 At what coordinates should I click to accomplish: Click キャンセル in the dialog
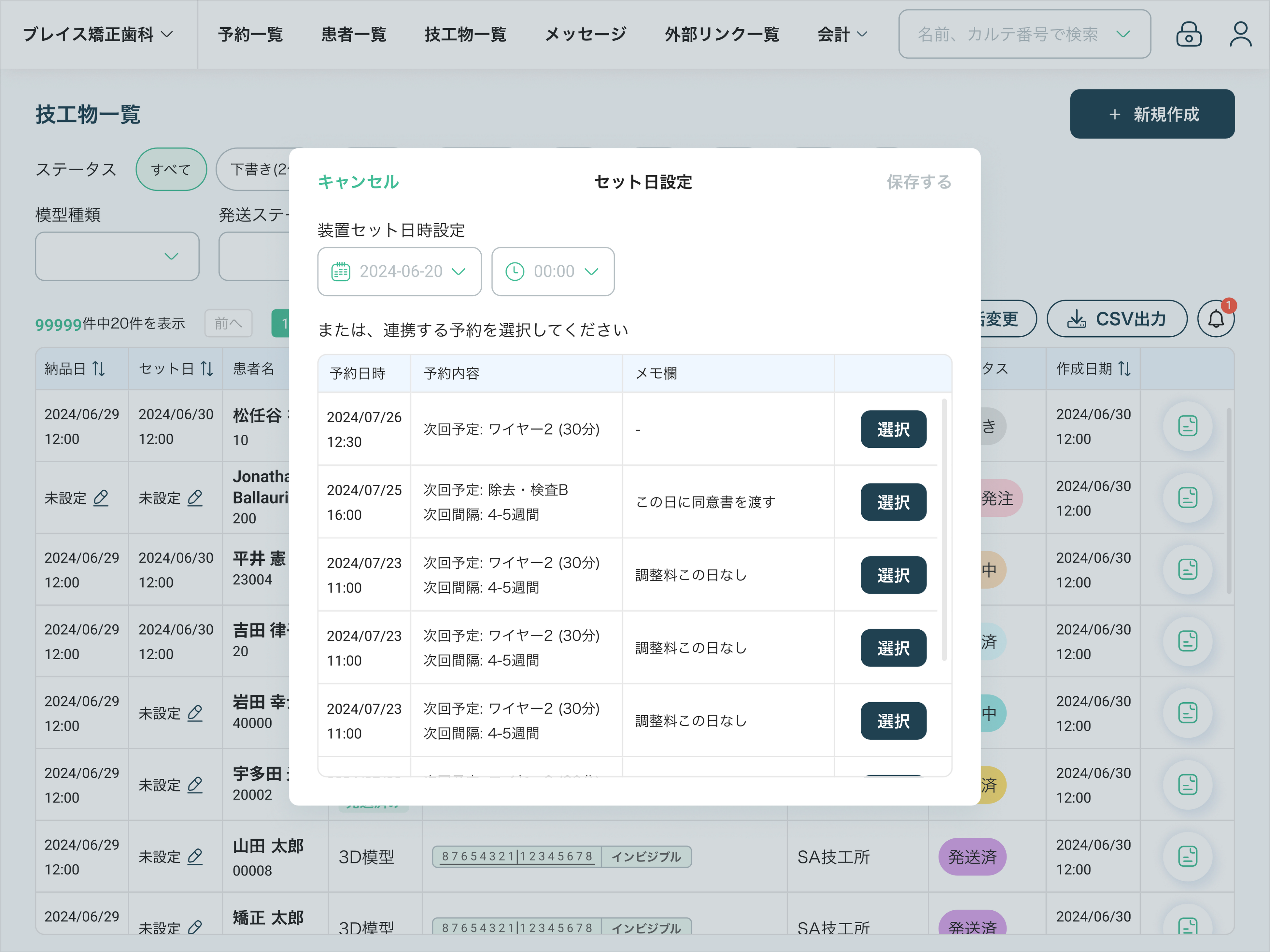pos(358,182)
